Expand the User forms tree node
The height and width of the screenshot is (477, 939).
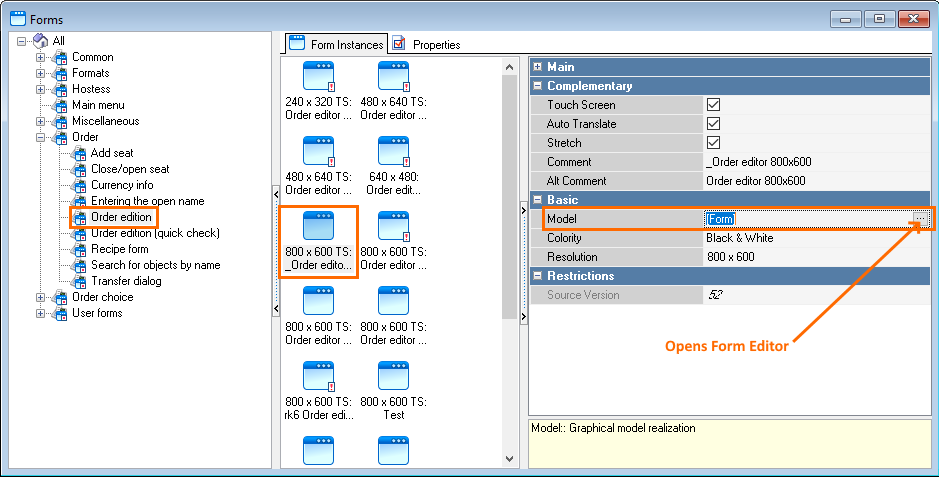point(41,314)
